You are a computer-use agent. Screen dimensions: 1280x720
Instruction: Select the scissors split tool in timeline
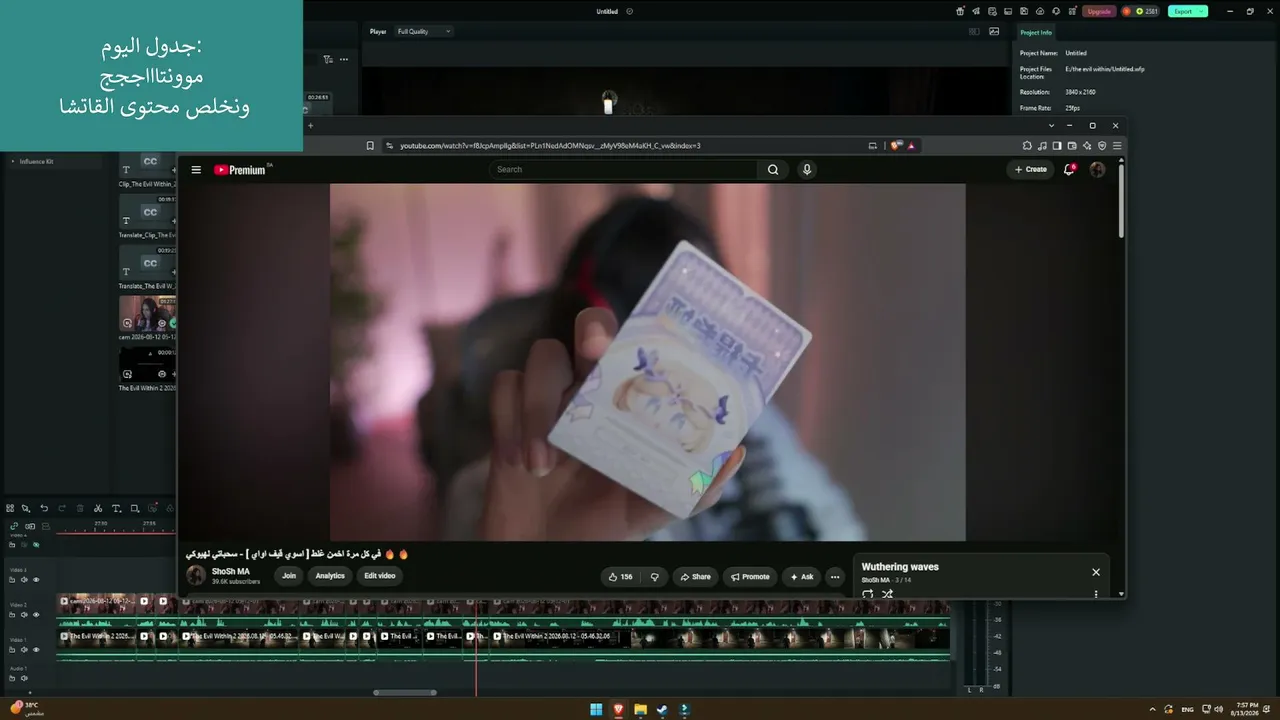pyautogui.click(x=97, y=509)
